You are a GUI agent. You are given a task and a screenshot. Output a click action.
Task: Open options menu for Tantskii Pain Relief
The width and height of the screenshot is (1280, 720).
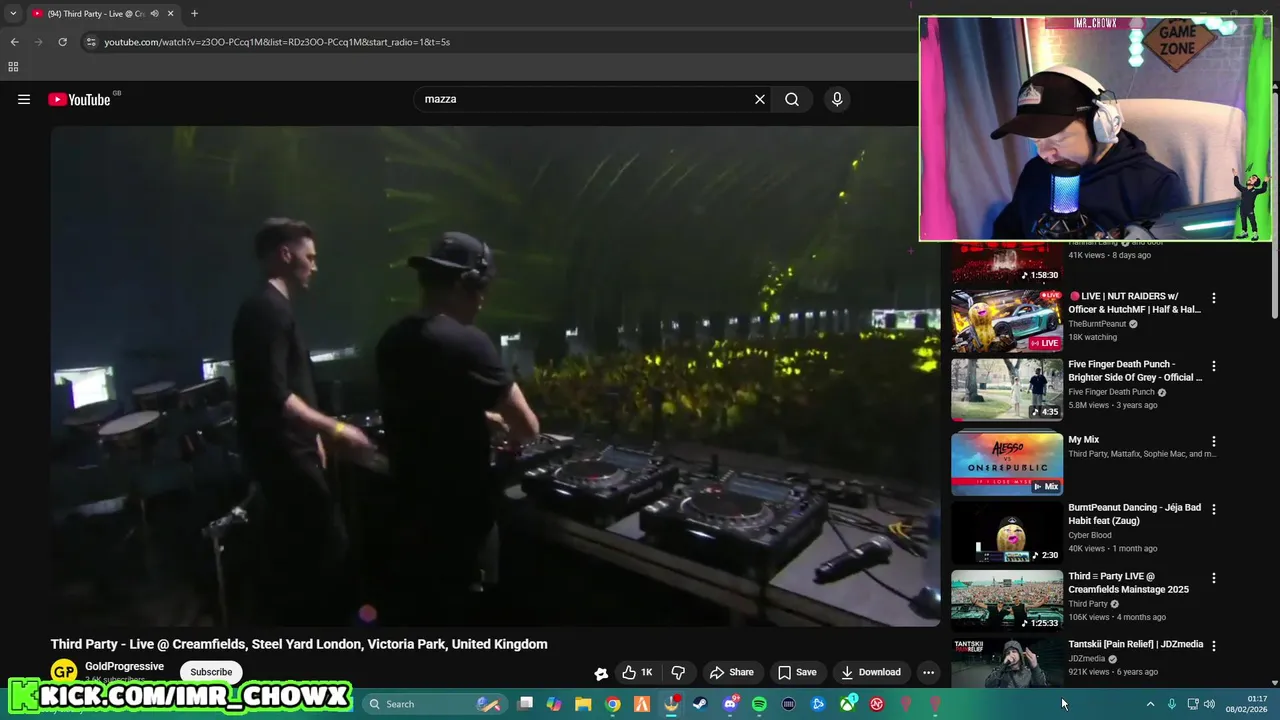pos(1214,646)
